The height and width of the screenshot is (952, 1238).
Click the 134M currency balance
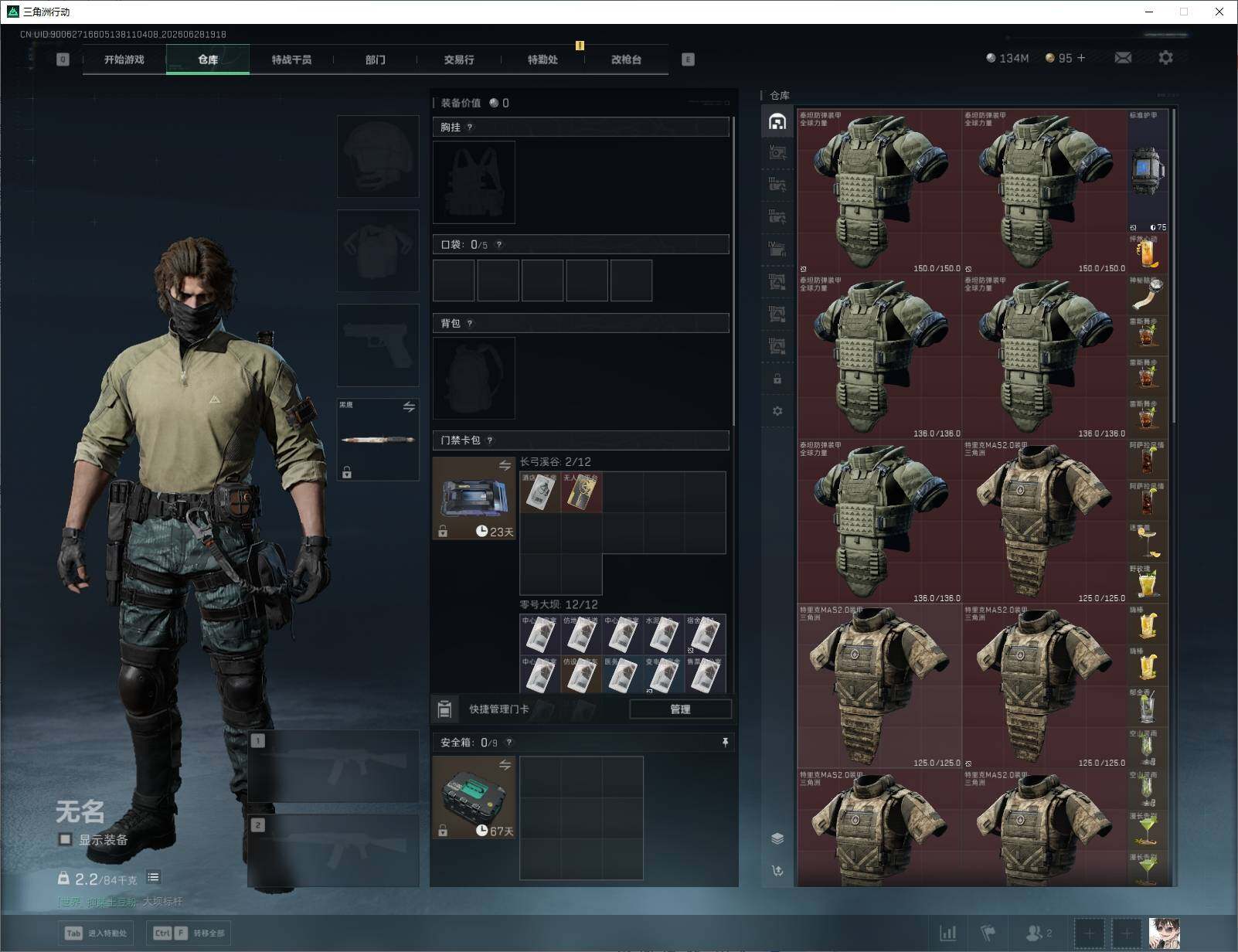[1008, 58]
